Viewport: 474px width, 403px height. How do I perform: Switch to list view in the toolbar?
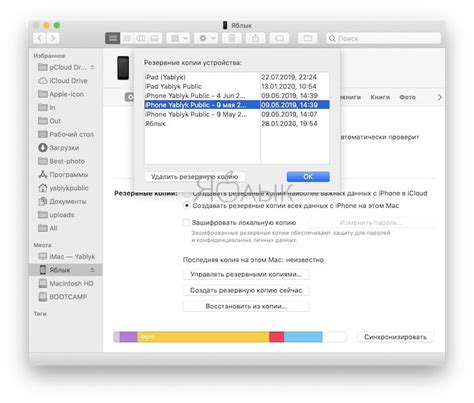point(127,38)
